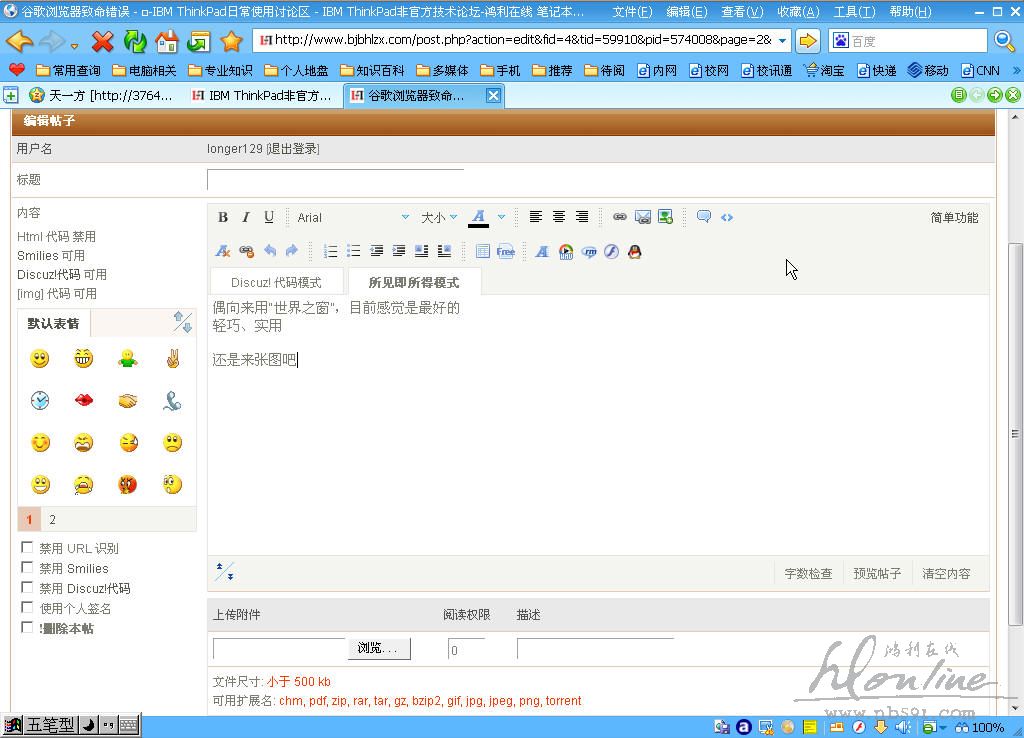
Task: Open the Arial font dropdown
Action: (x=353, y=217)
